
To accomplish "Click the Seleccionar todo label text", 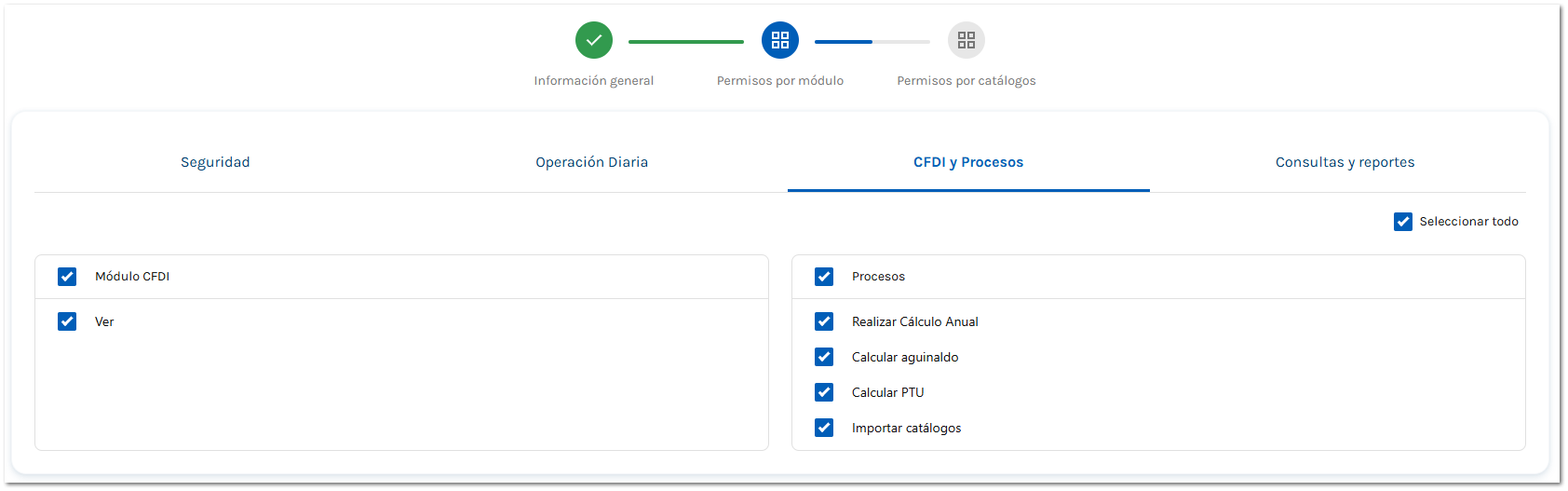I will pos(1468,222).
